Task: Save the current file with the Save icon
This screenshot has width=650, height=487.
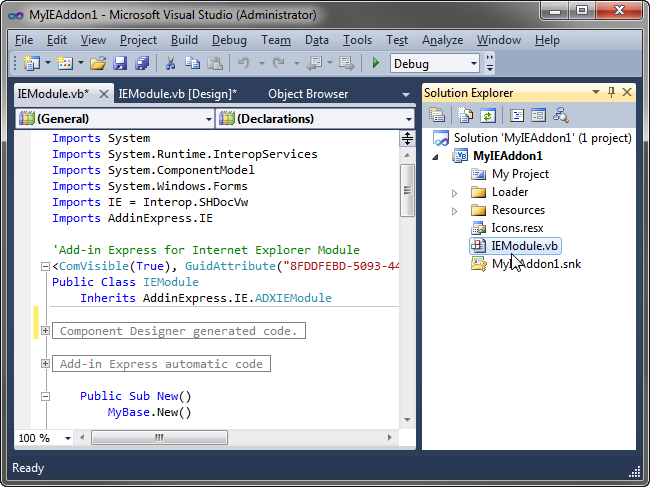Action: 120,63
